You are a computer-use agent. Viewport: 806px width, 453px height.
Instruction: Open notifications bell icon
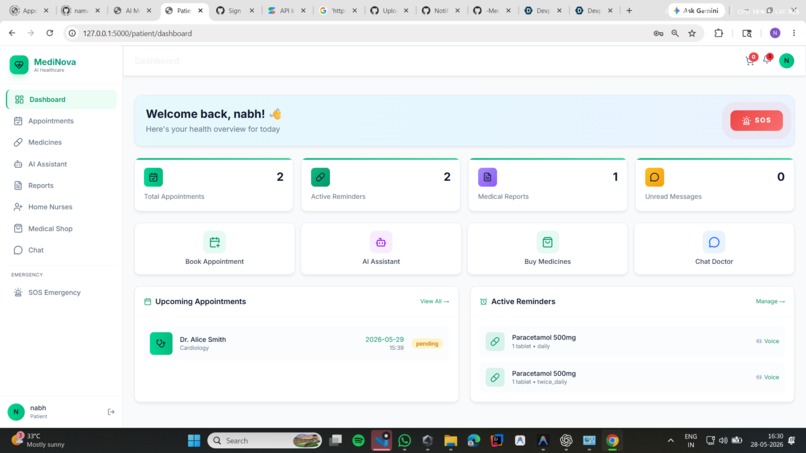click(x=767, y=60)
